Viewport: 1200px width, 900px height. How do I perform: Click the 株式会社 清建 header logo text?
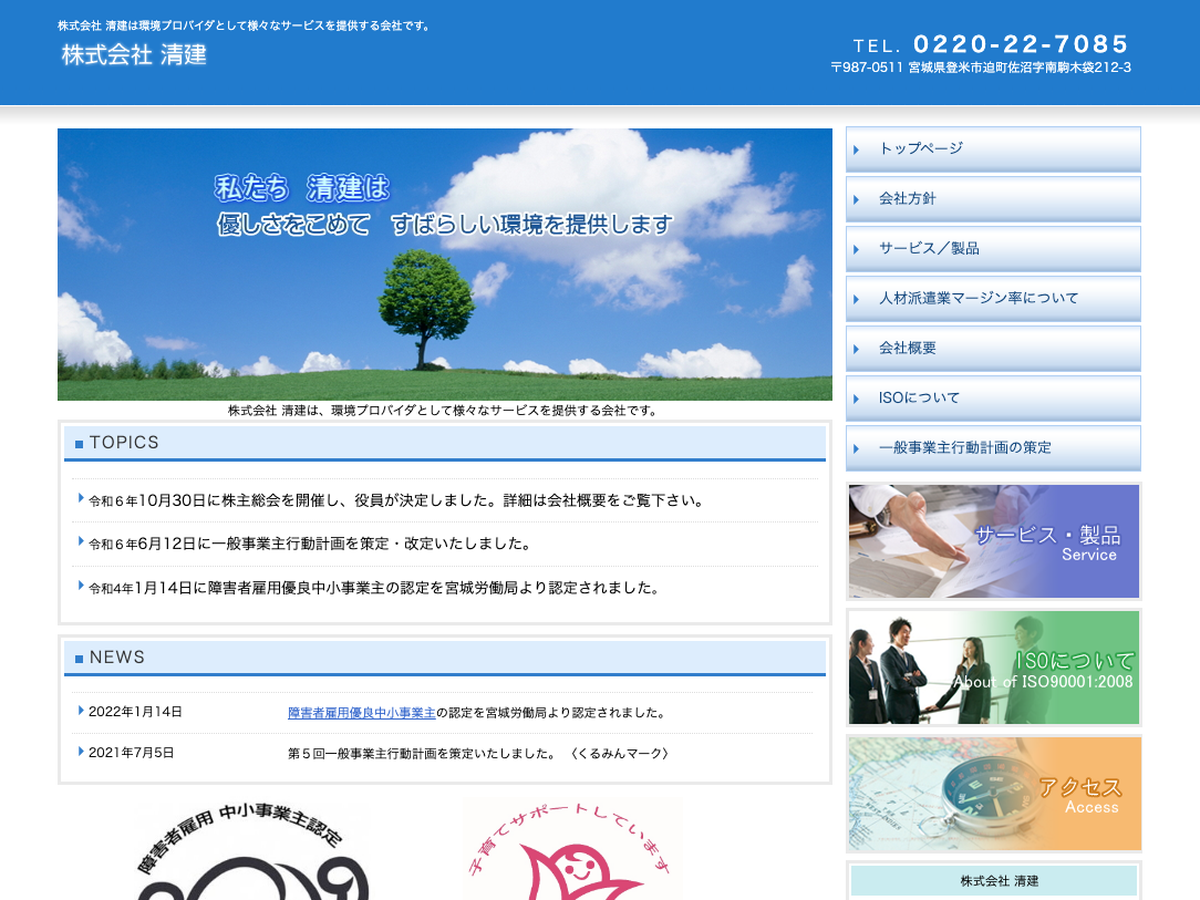tap(134, 56)
